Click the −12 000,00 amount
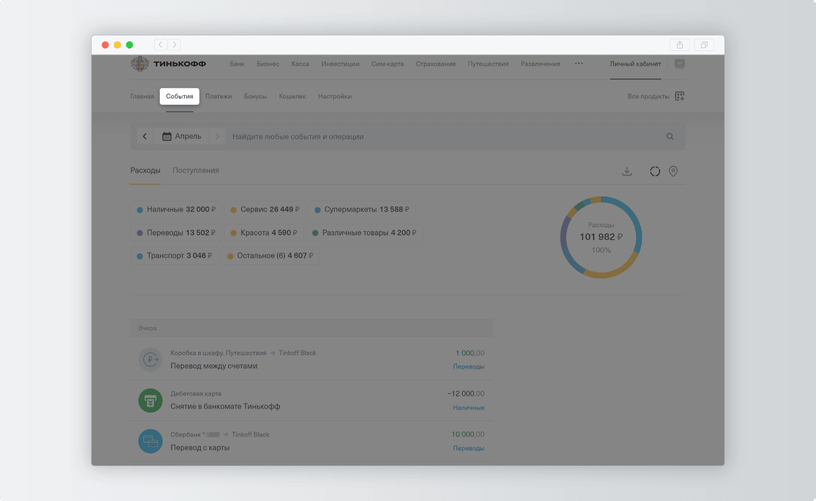The image size is (816, 501). pos(466,394)
